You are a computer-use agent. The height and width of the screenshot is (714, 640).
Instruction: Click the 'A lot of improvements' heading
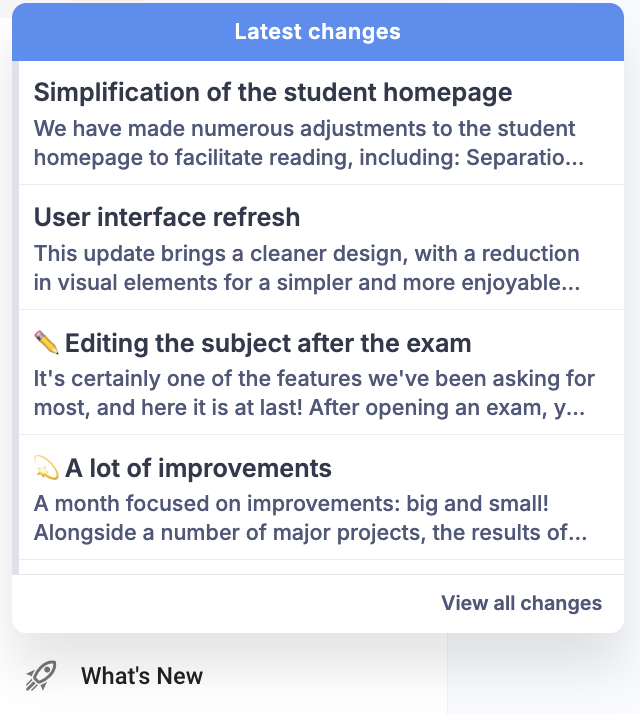(198, 468)
